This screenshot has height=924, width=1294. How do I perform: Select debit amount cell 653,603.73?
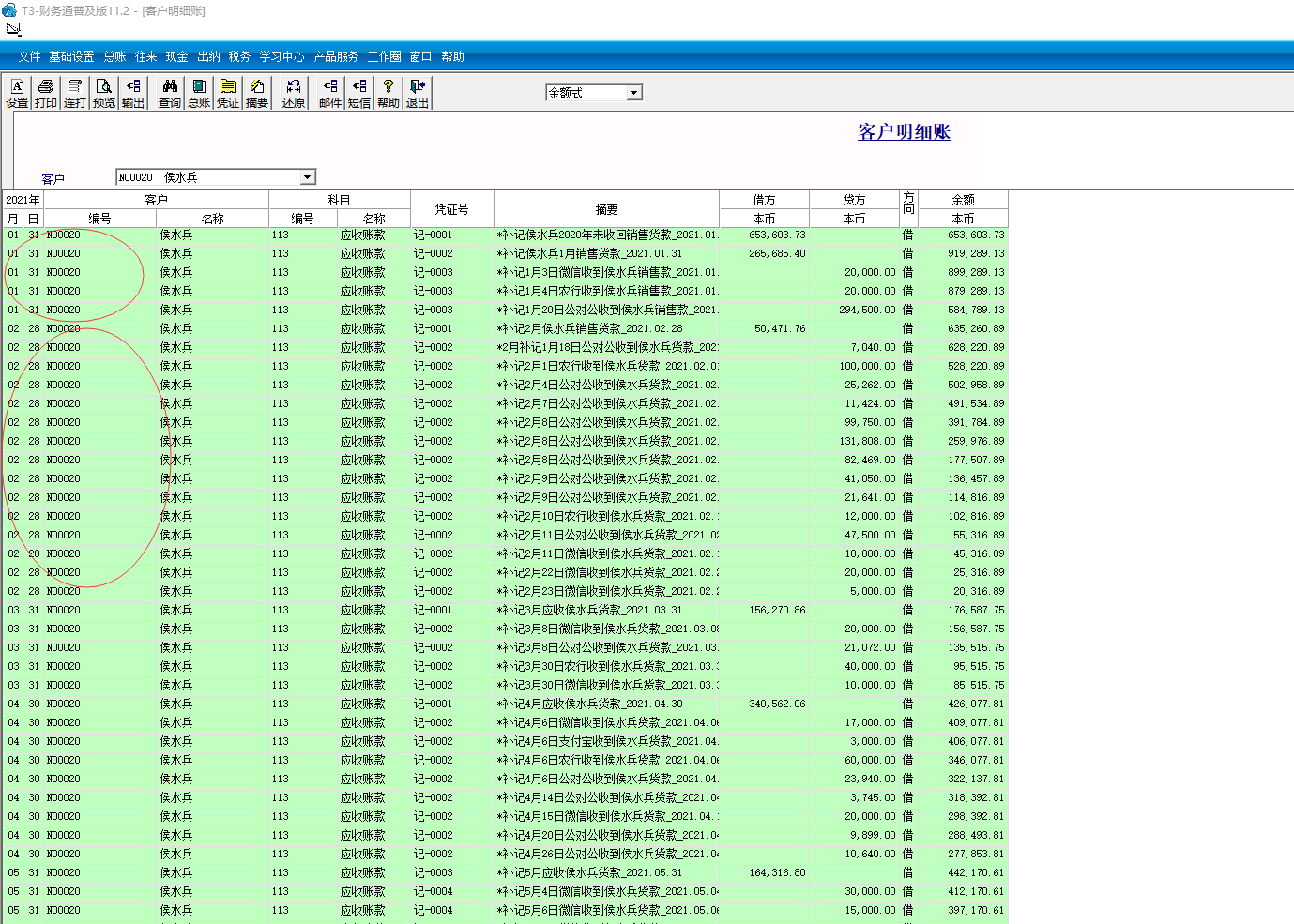point(764,235)
